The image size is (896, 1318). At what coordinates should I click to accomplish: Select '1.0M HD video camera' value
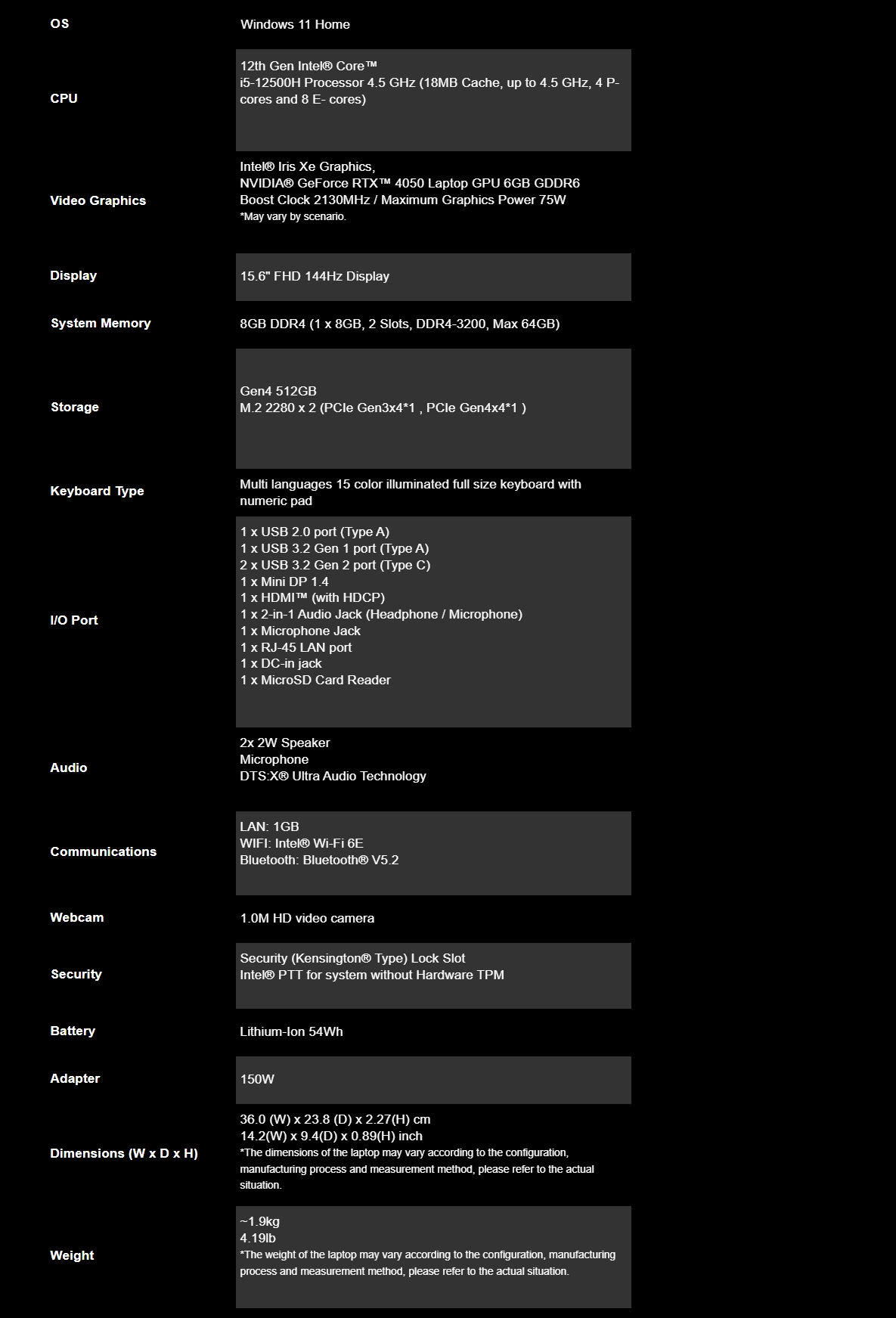(x=307, y=918)
